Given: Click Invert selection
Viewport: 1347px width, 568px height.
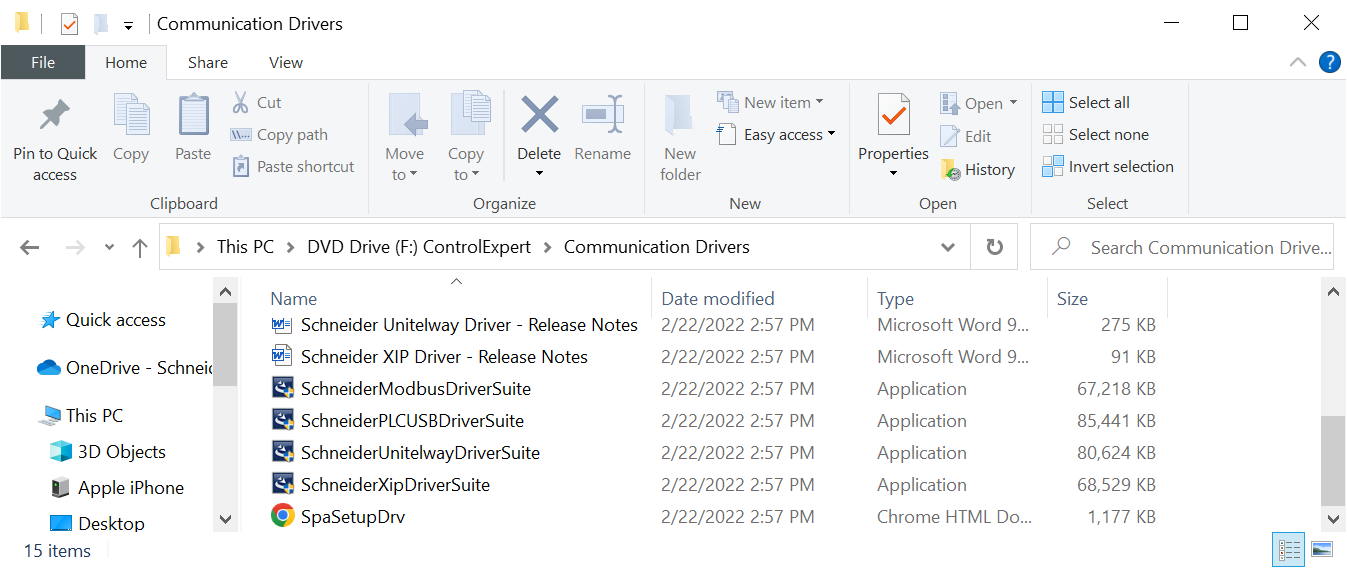Looking at the screenshot, I should [x=1108, y=166].
